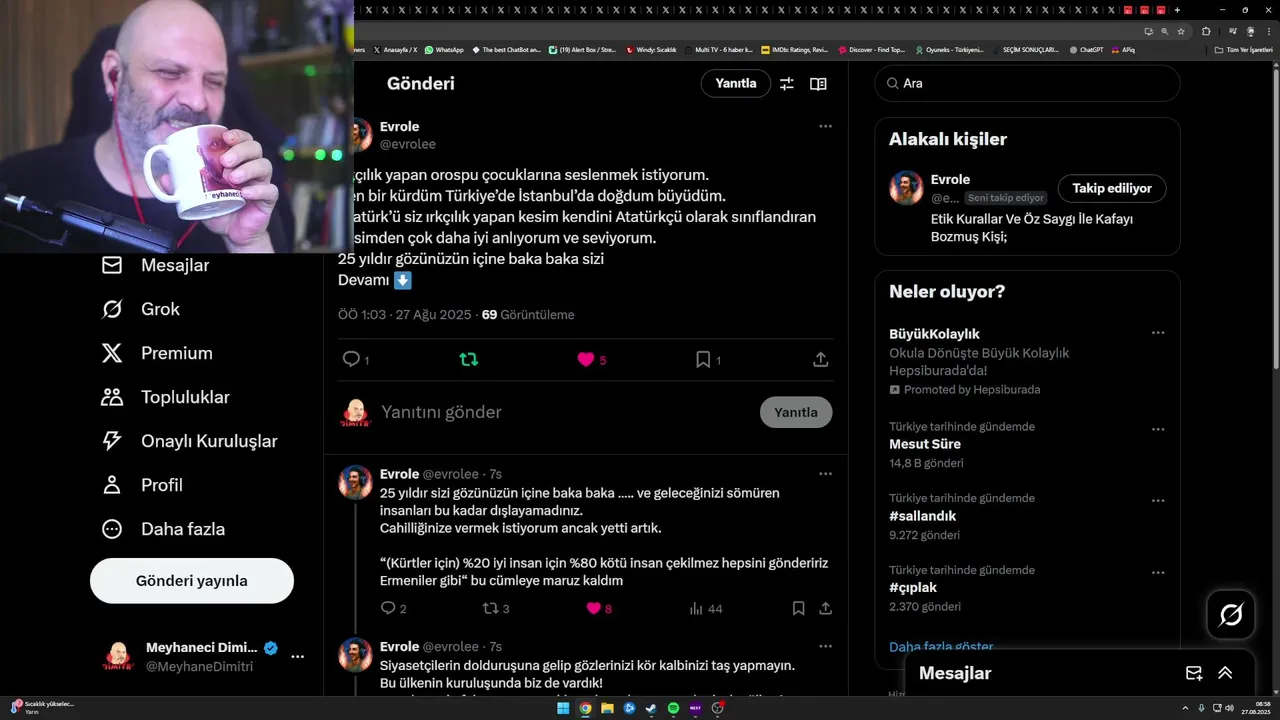Image resolution: width=1280 pixels, height=720 pixels.
Task: Open Steam from the taskbar
Action: tap(651, 708)
